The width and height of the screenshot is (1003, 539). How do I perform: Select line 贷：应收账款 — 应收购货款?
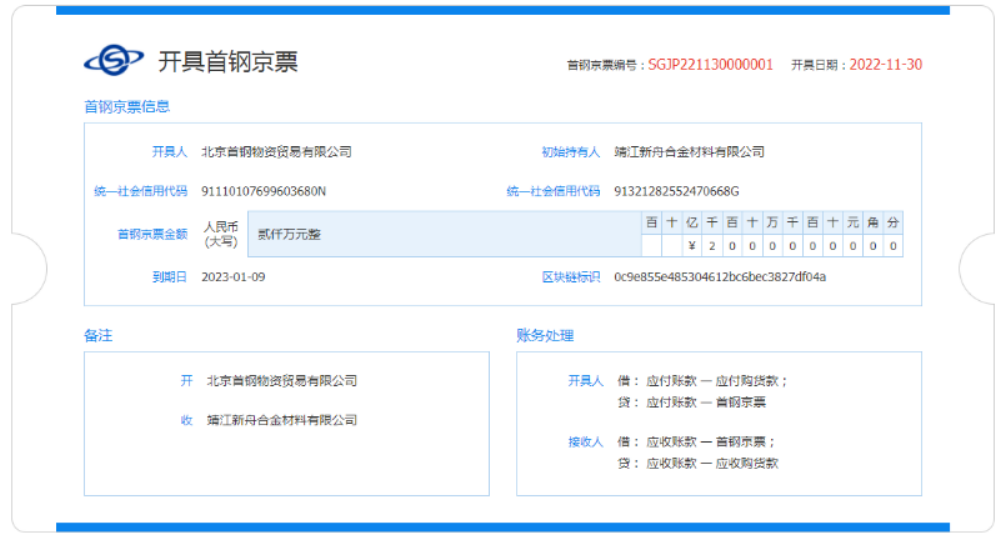[697, 463]
